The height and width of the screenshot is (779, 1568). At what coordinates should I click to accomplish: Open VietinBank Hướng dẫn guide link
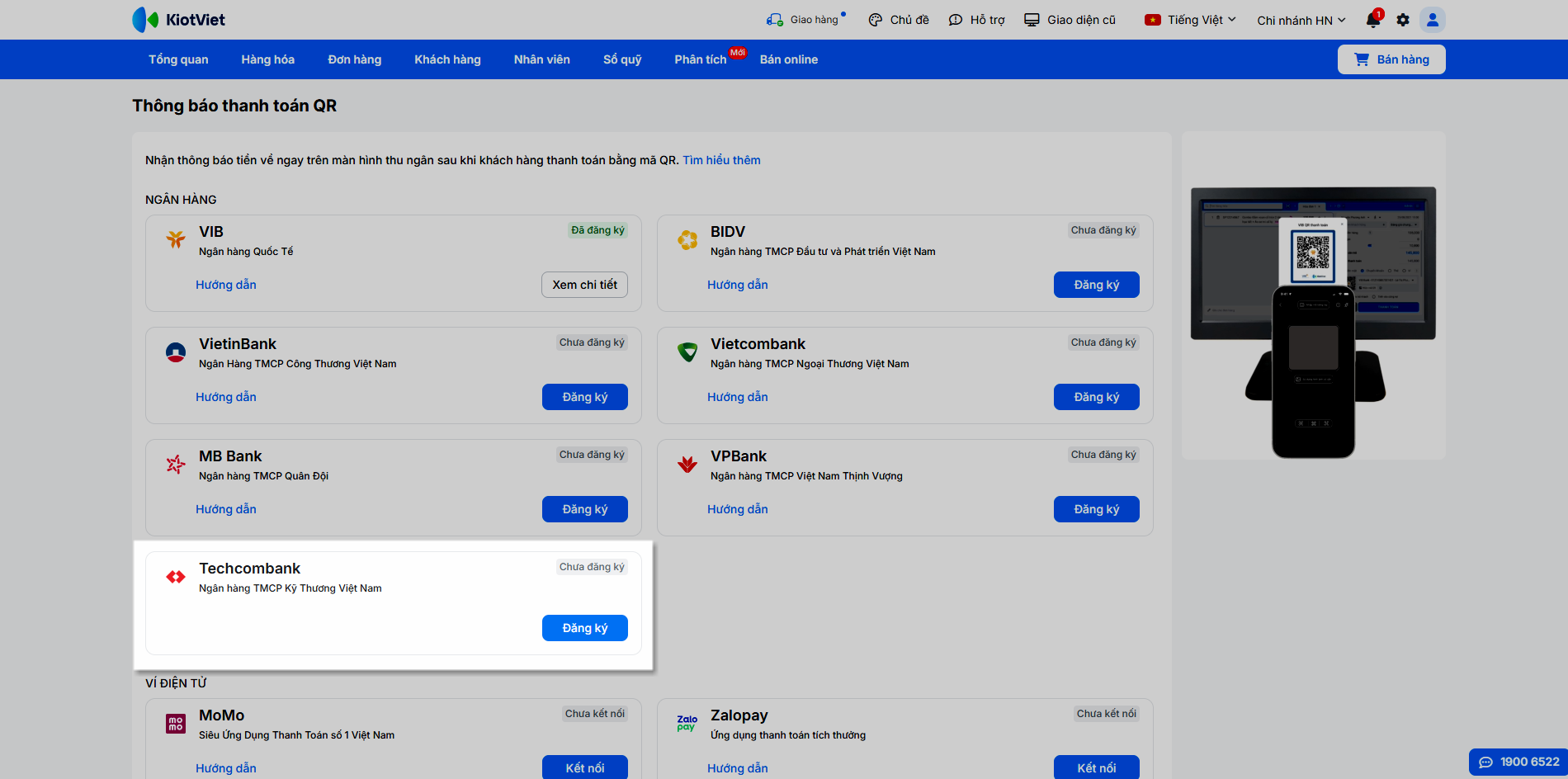[226, 397]
